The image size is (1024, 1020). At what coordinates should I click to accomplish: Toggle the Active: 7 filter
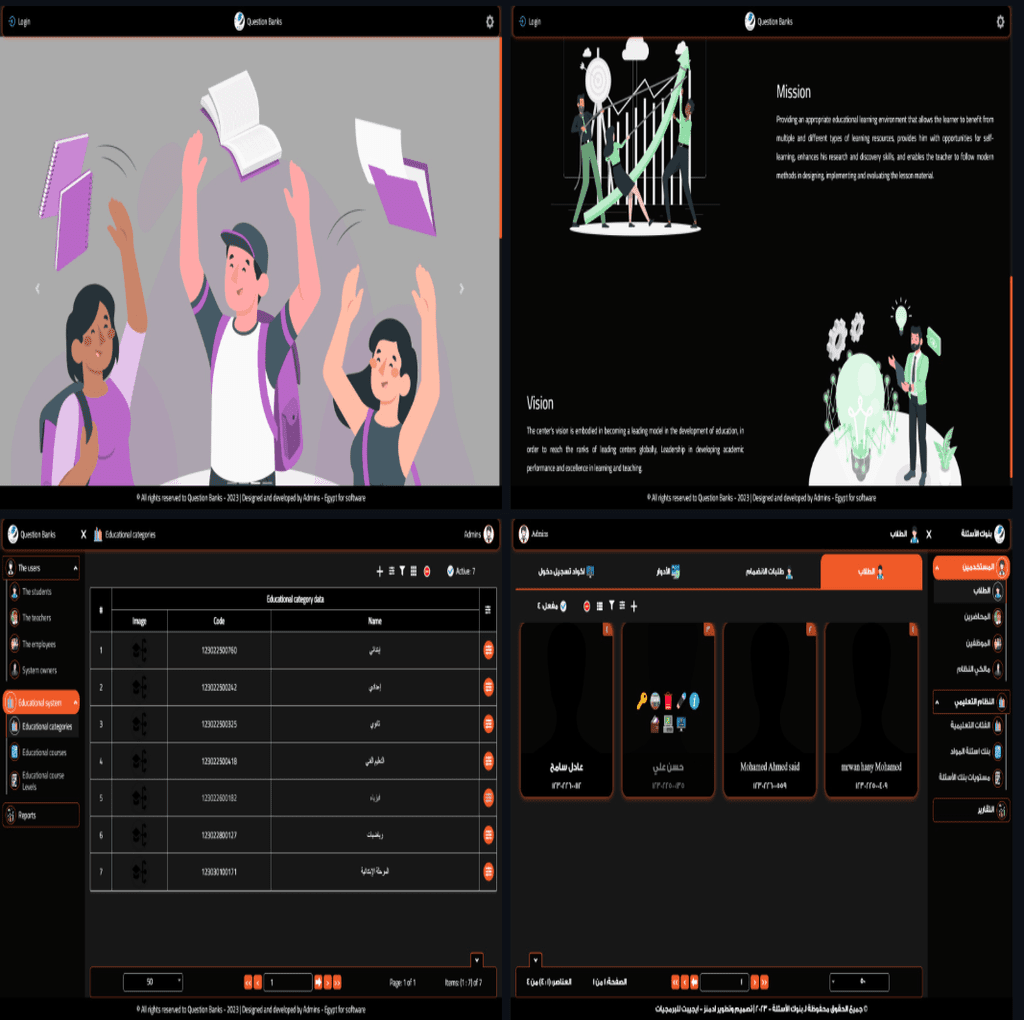(x=461, y=571)
